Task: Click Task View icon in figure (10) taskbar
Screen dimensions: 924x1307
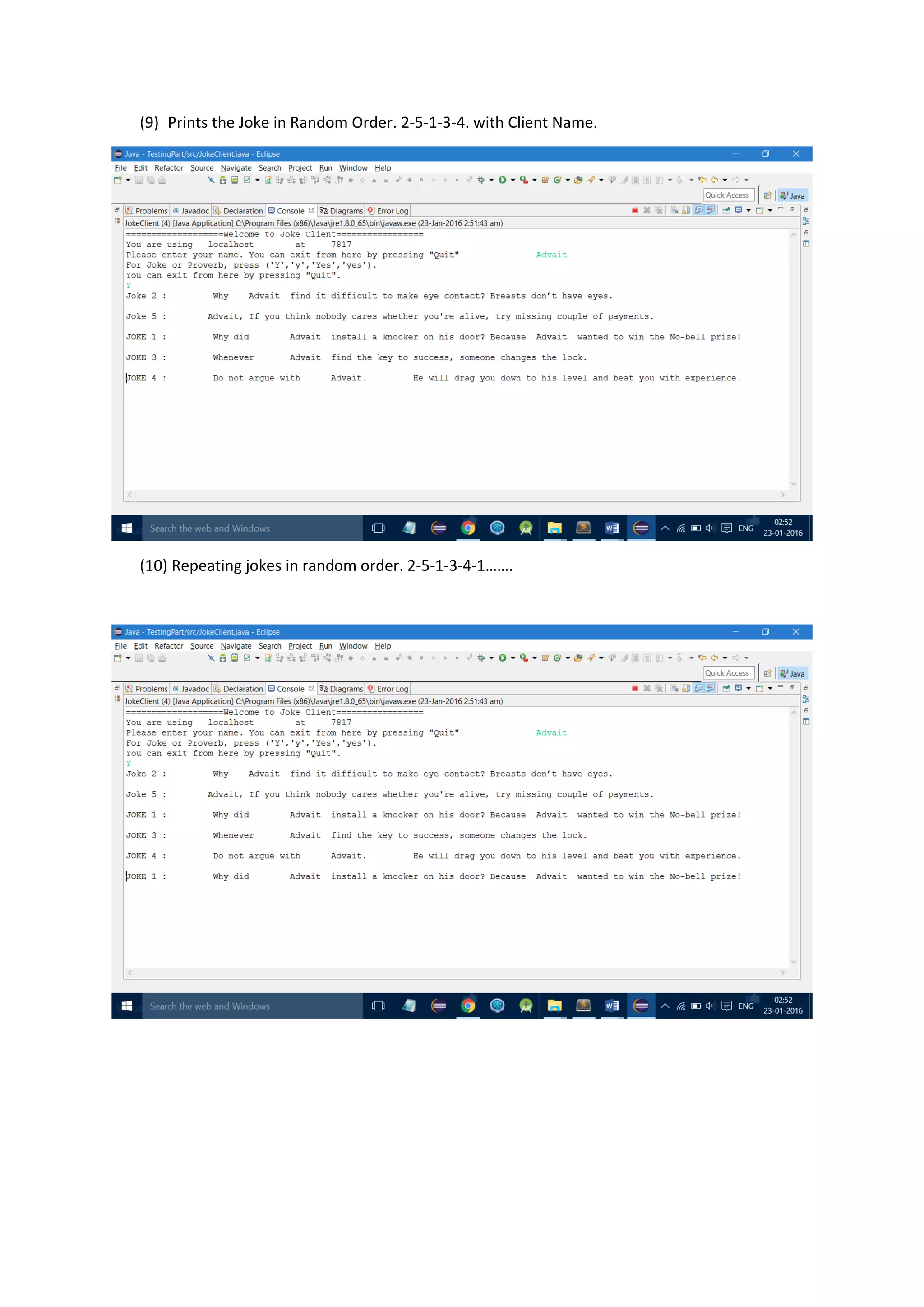Action: 379,1006
